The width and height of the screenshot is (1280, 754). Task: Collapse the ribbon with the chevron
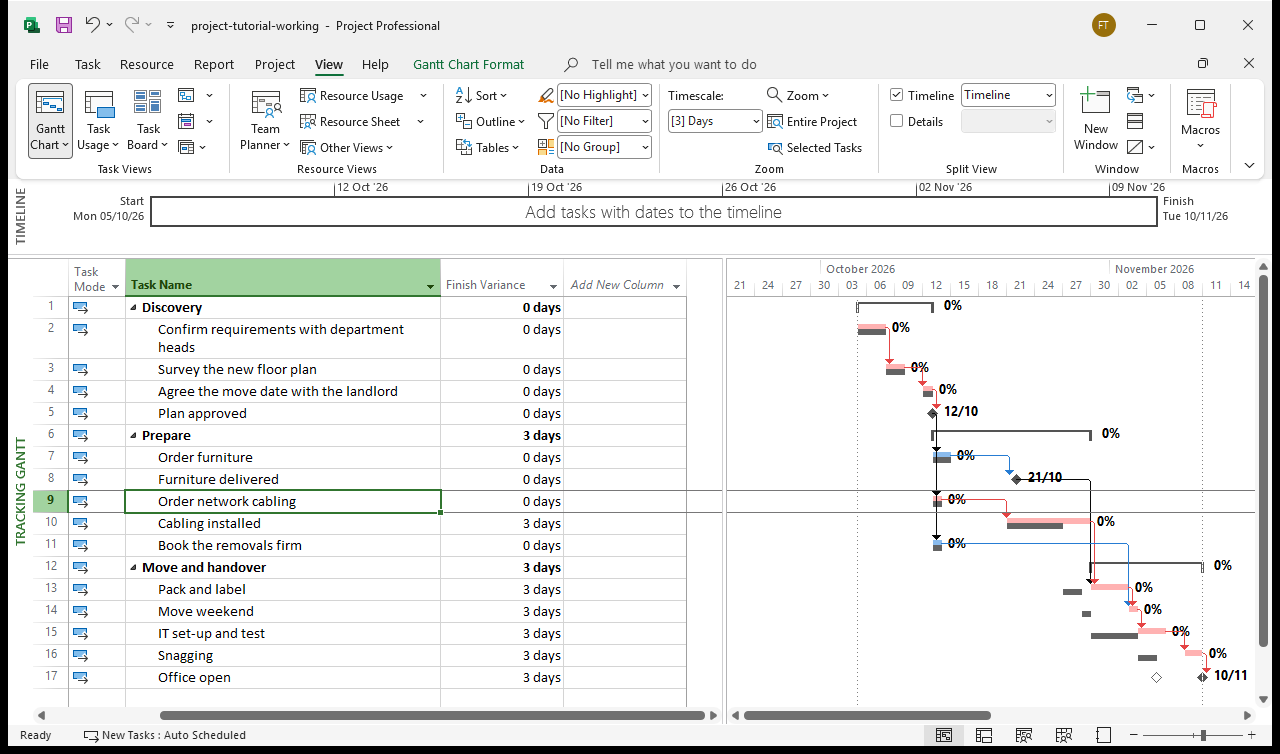tap(1249, 165)
